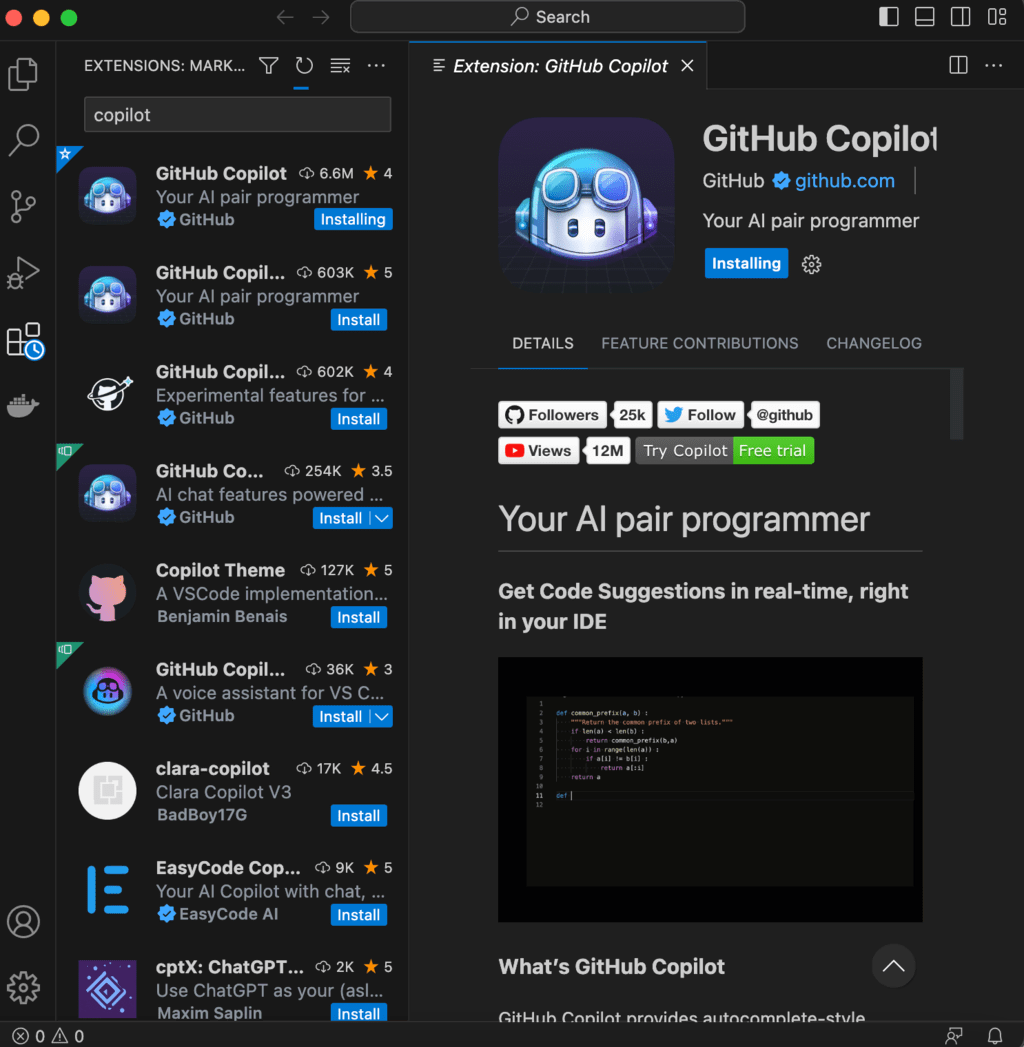The image size is (1024, 1047).
Task: Open the notifications bell
Action: (x=995, y=1035)
